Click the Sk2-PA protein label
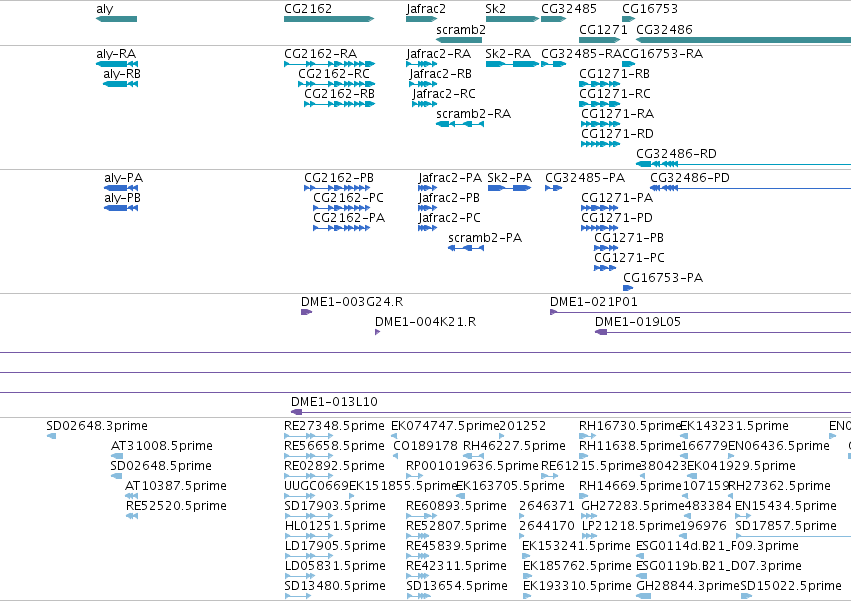851x601 pixels. [510, 178]
